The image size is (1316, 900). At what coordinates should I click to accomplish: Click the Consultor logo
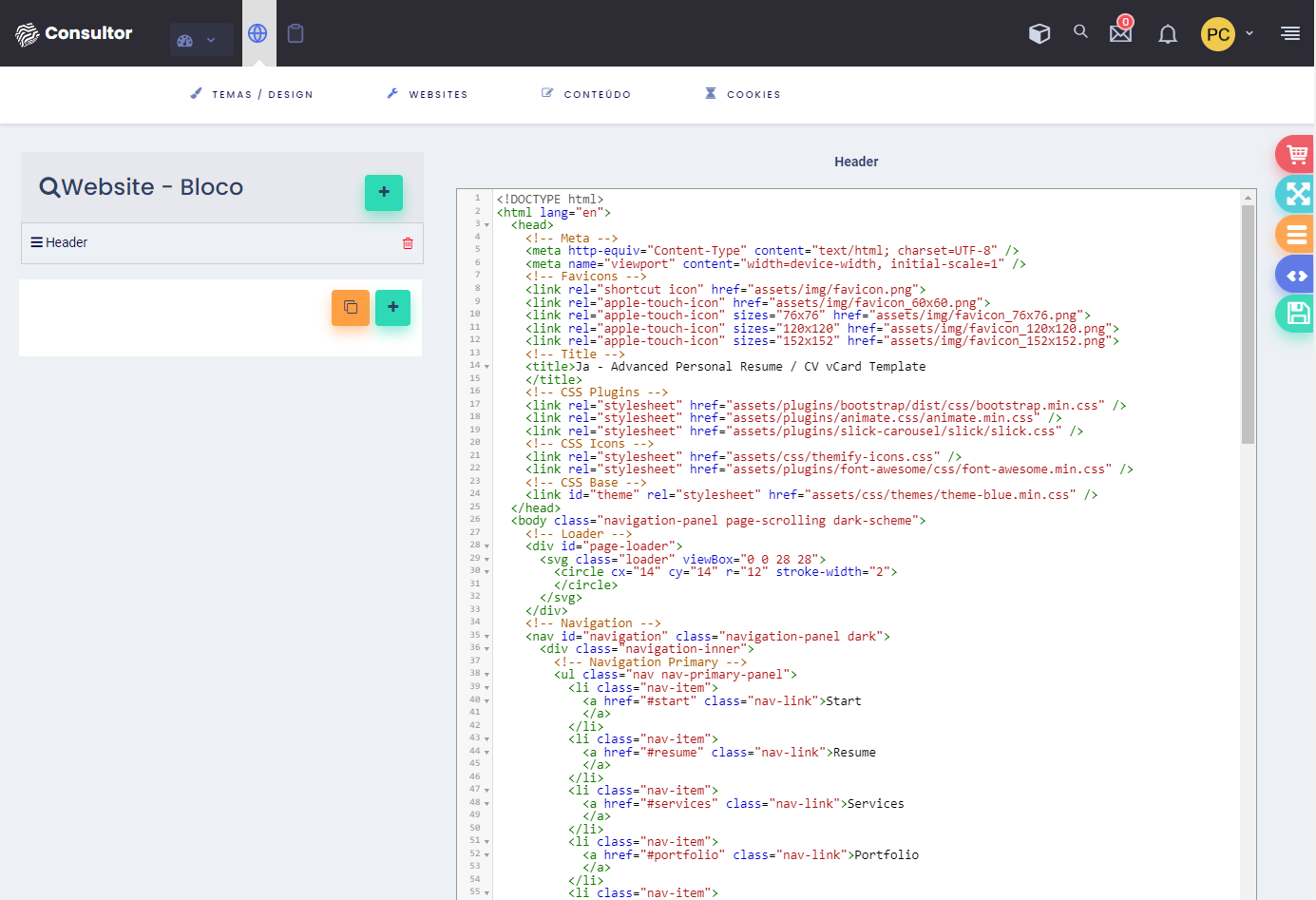tap(74, 33)
